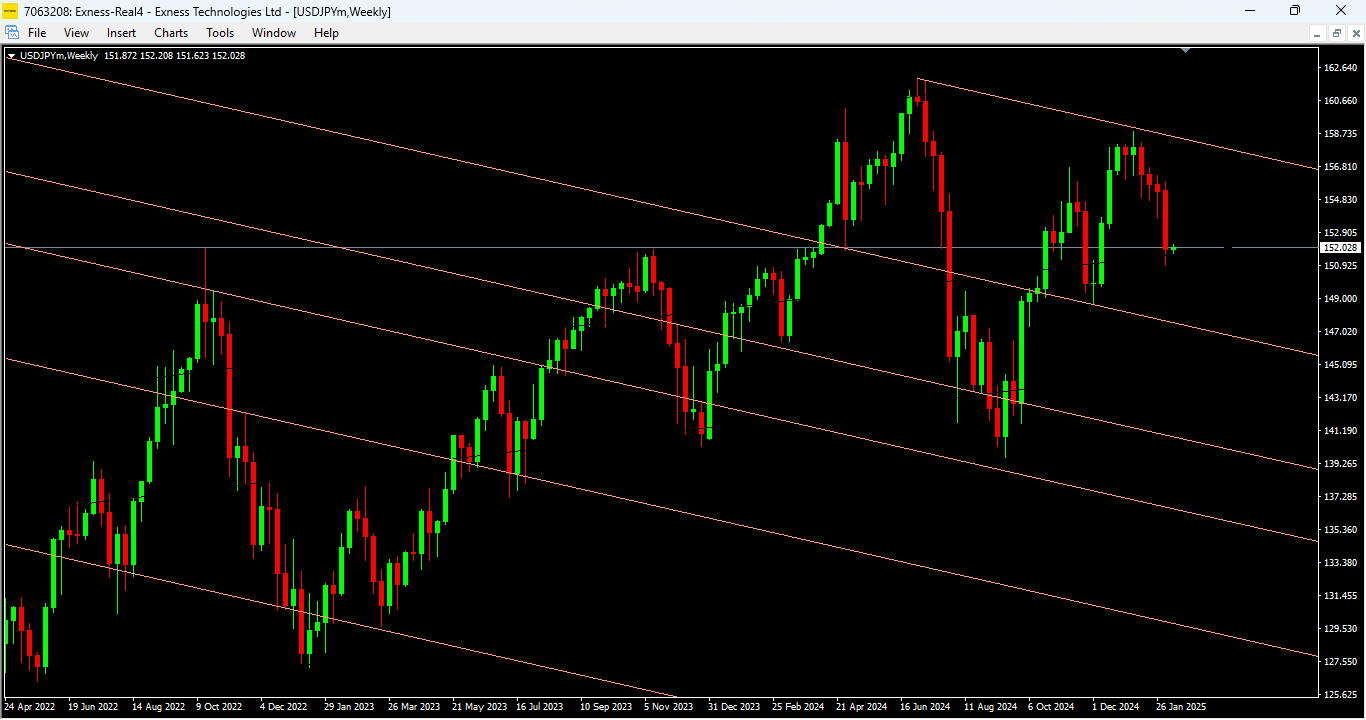Open the View menu
This screenshot has height=720, width=1366.
[76, 33]
